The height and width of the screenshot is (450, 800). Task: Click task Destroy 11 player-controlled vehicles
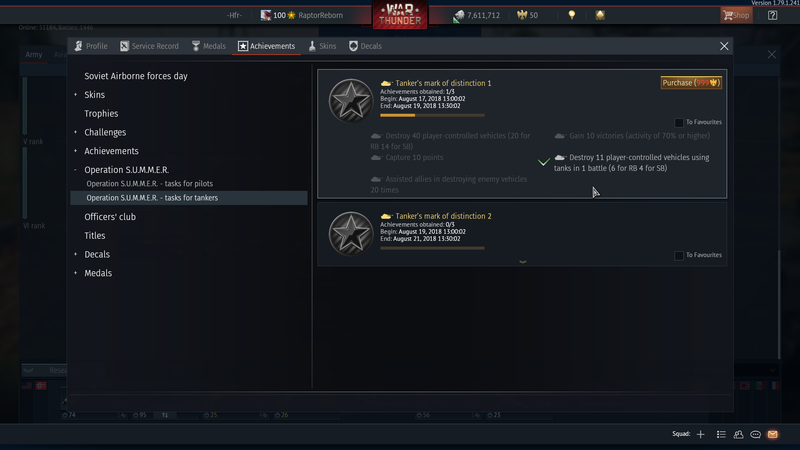click(x=632, y=163)
